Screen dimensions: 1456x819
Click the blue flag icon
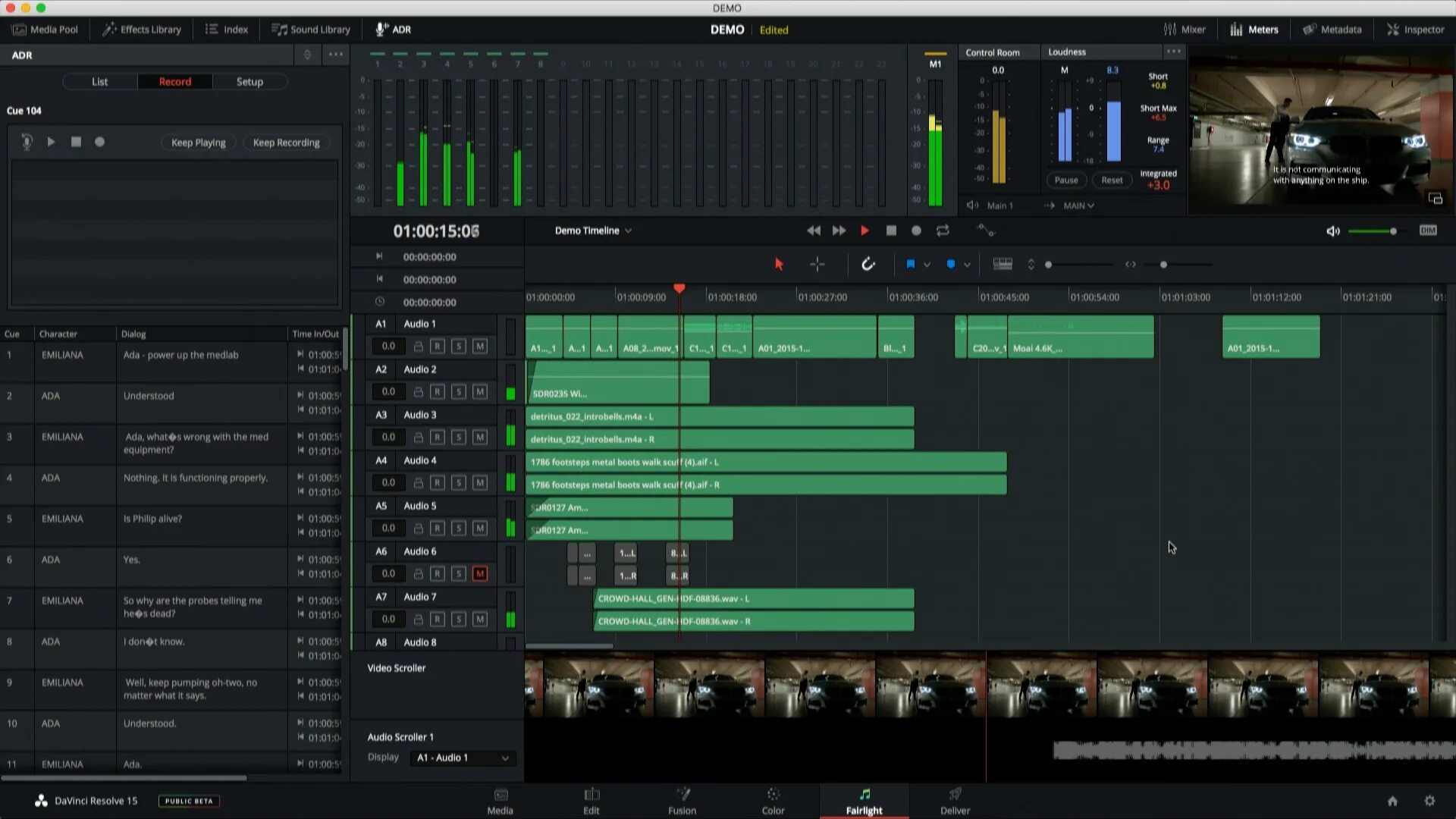(910, 264)
